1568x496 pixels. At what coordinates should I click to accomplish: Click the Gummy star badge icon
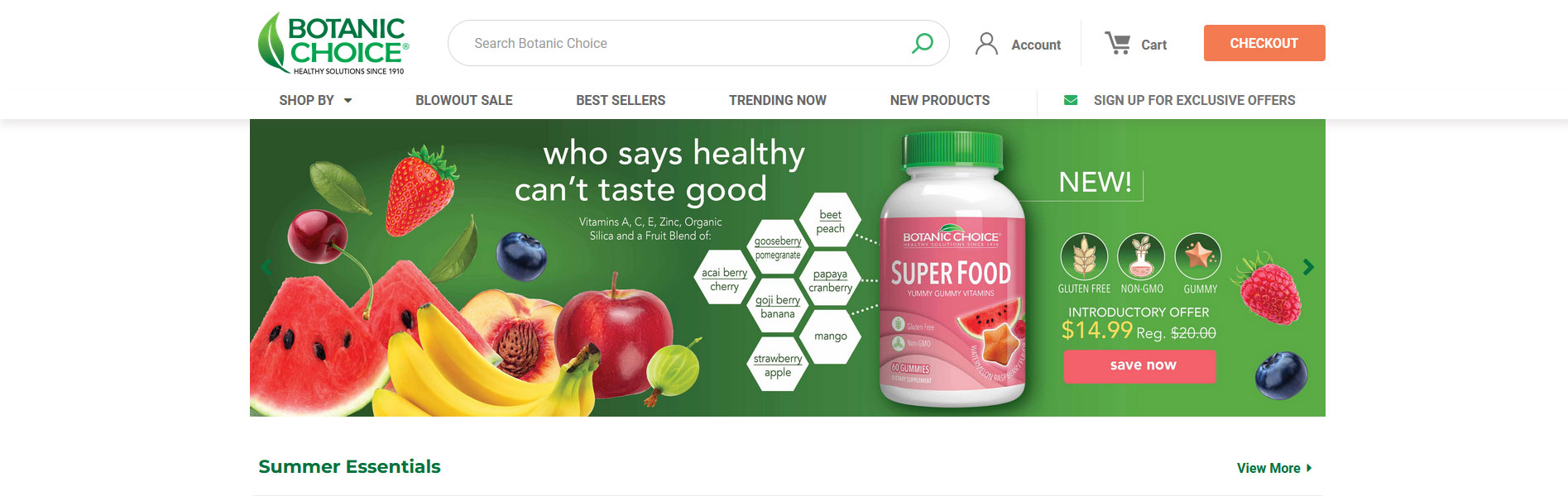(1198, 256)
